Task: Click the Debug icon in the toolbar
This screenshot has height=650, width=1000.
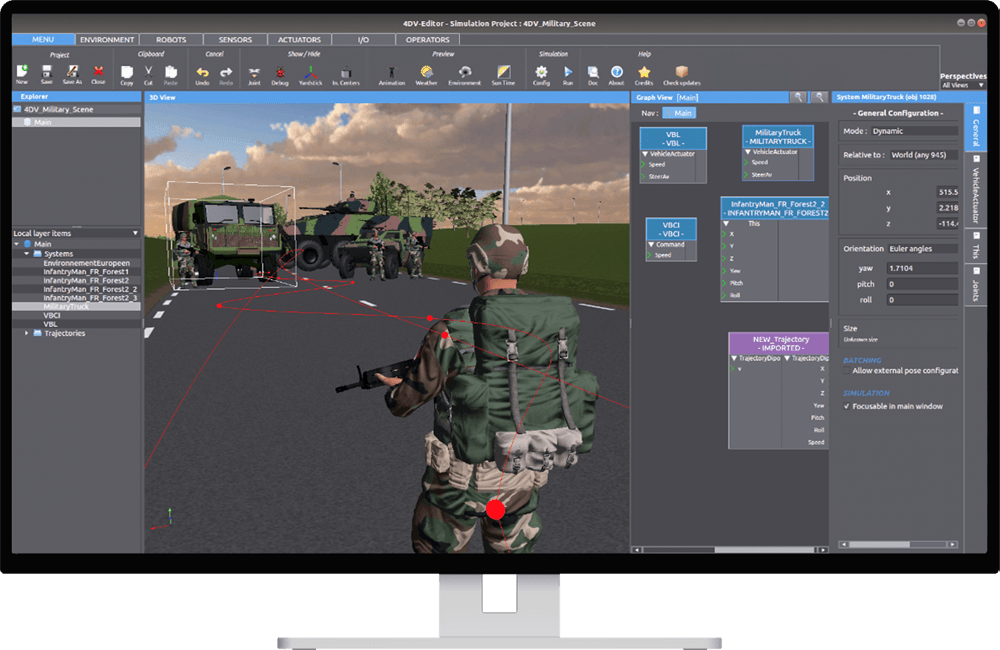Action: 280,70
